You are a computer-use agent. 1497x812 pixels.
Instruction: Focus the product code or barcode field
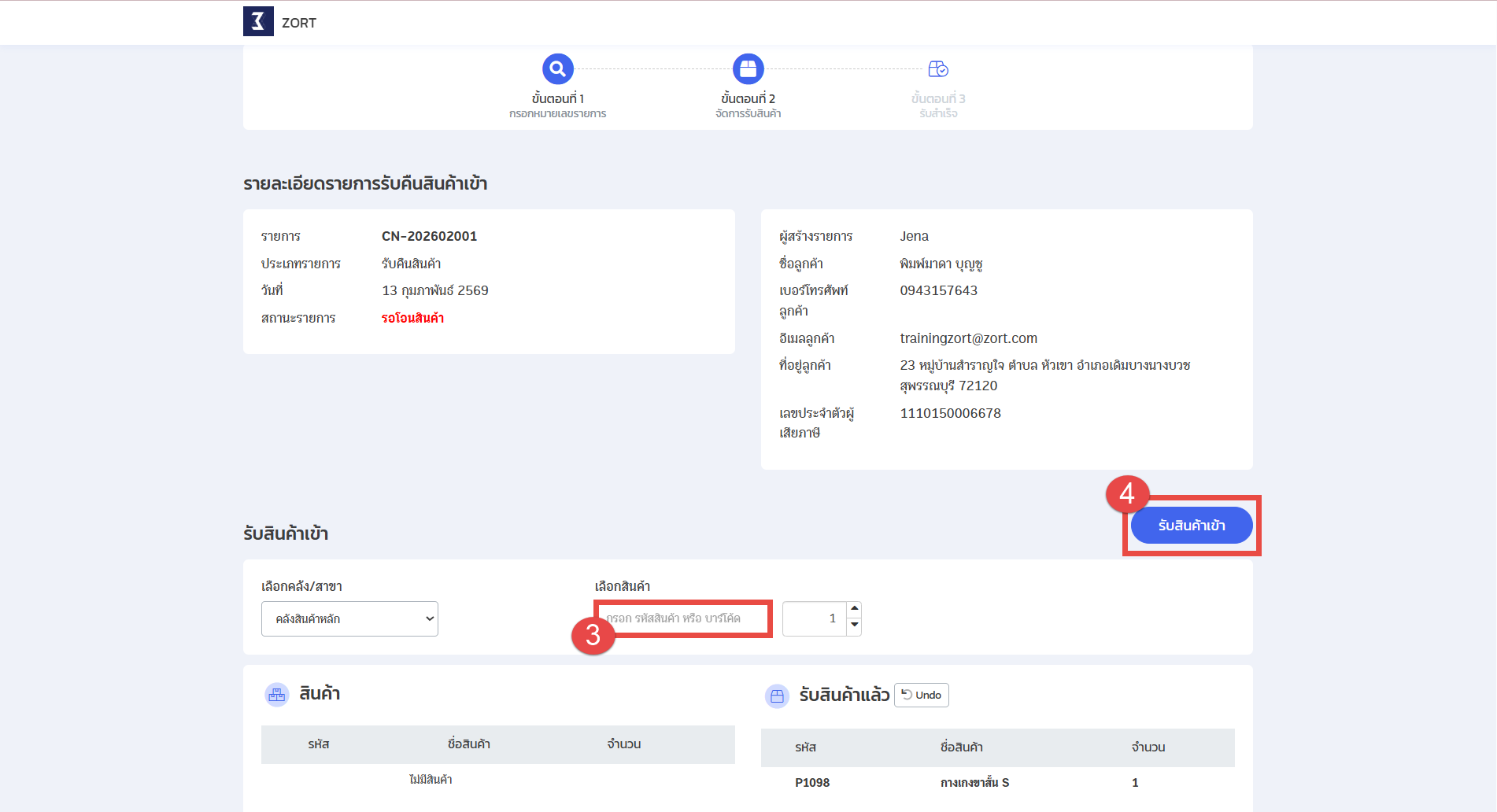click(x=682, y=618)
